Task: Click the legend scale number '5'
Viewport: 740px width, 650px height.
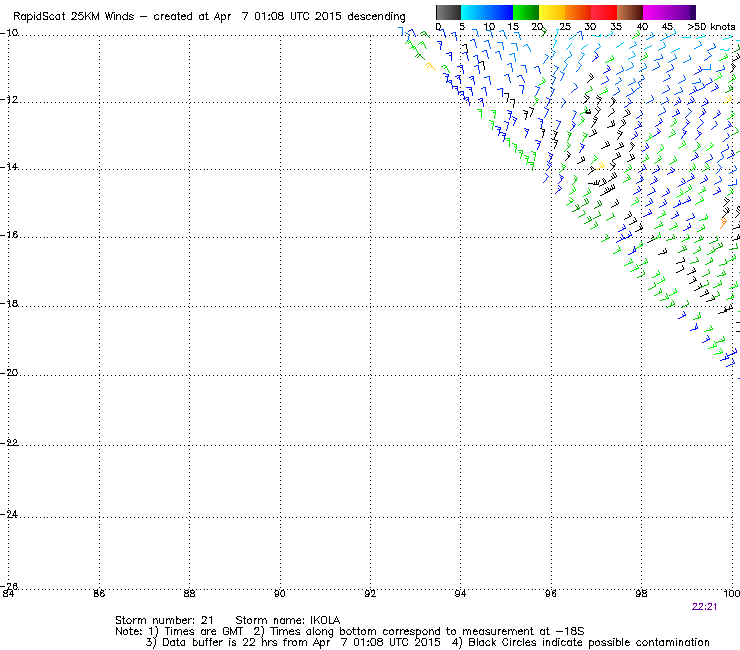Action: (462, 27)
